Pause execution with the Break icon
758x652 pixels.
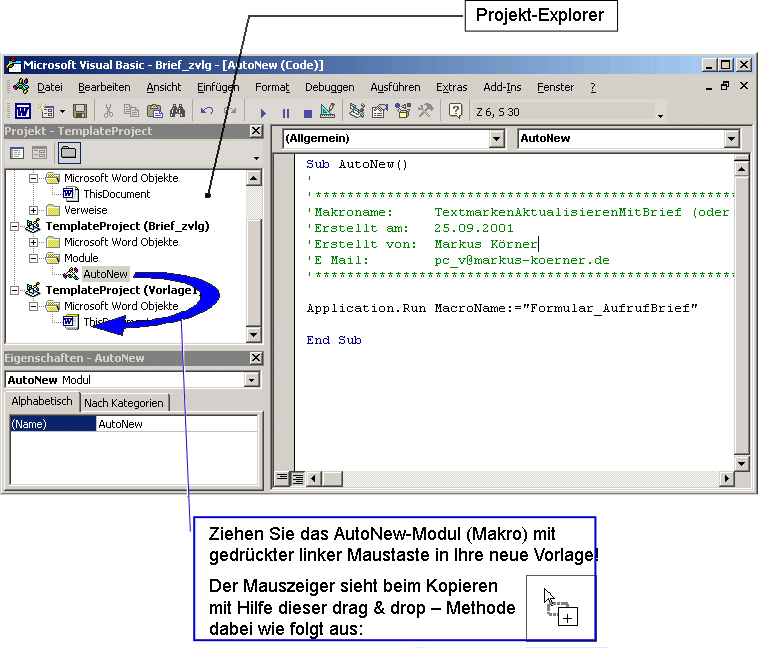(286, 112)
